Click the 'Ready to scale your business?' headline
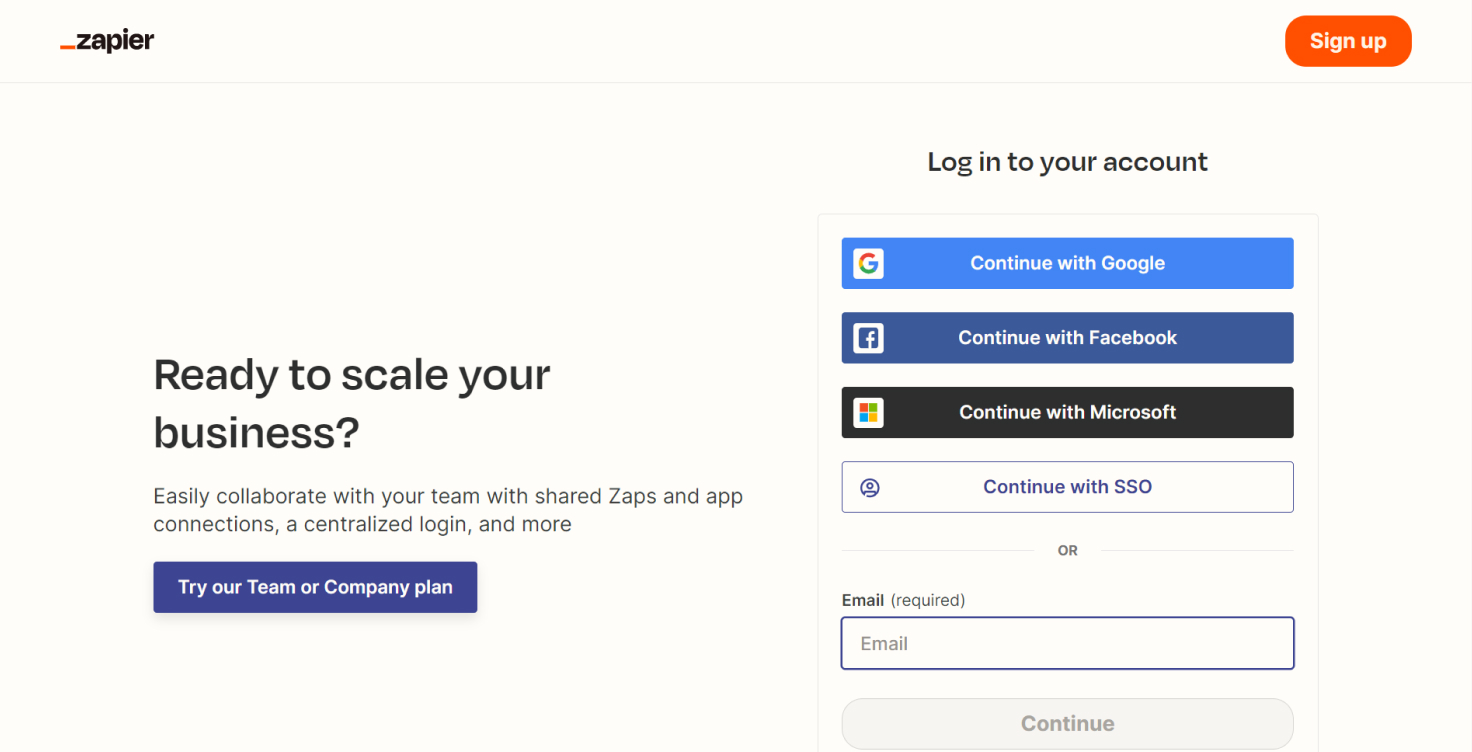The height and width of the screenshot is (752, 1472). [x=352, y=404]
